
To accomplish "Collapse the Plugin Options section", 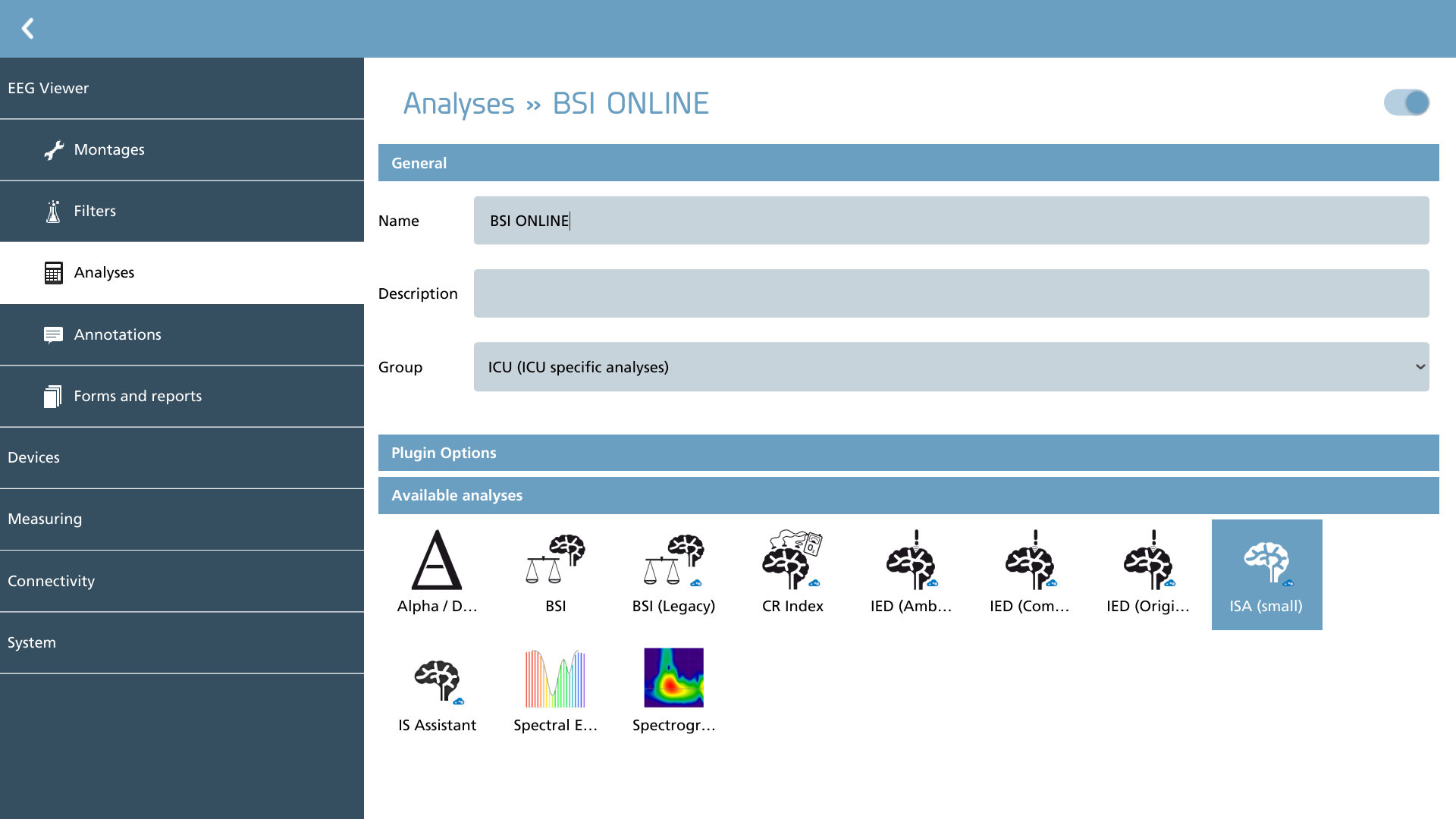I will pos(908,453).
